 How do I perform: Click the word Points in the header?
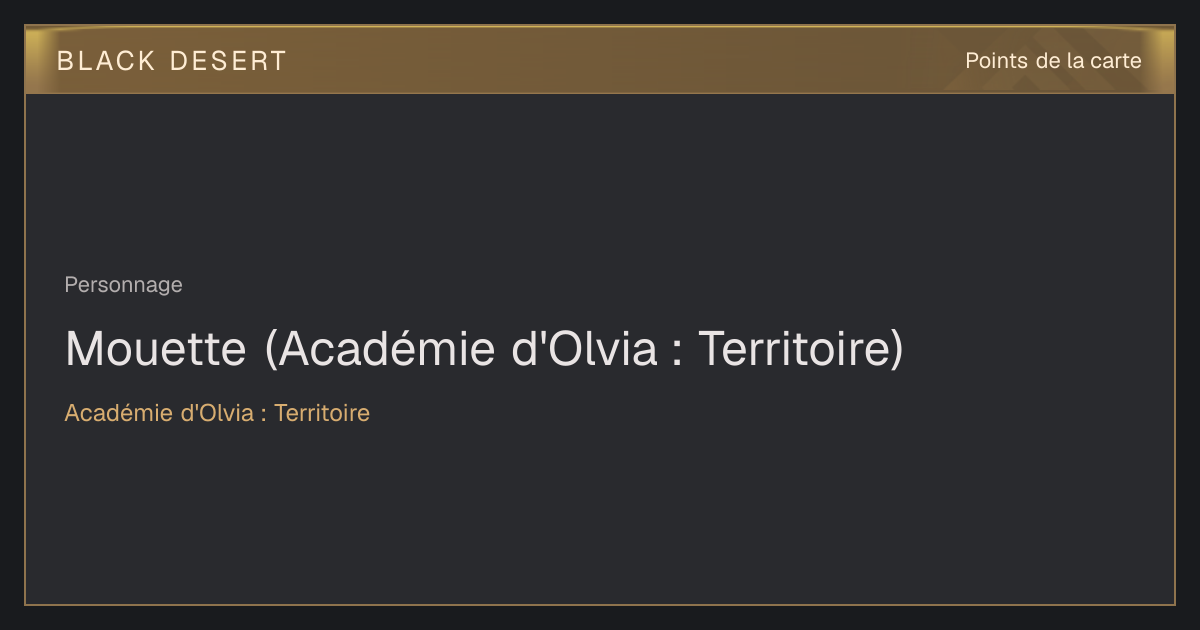pos(996,61)
